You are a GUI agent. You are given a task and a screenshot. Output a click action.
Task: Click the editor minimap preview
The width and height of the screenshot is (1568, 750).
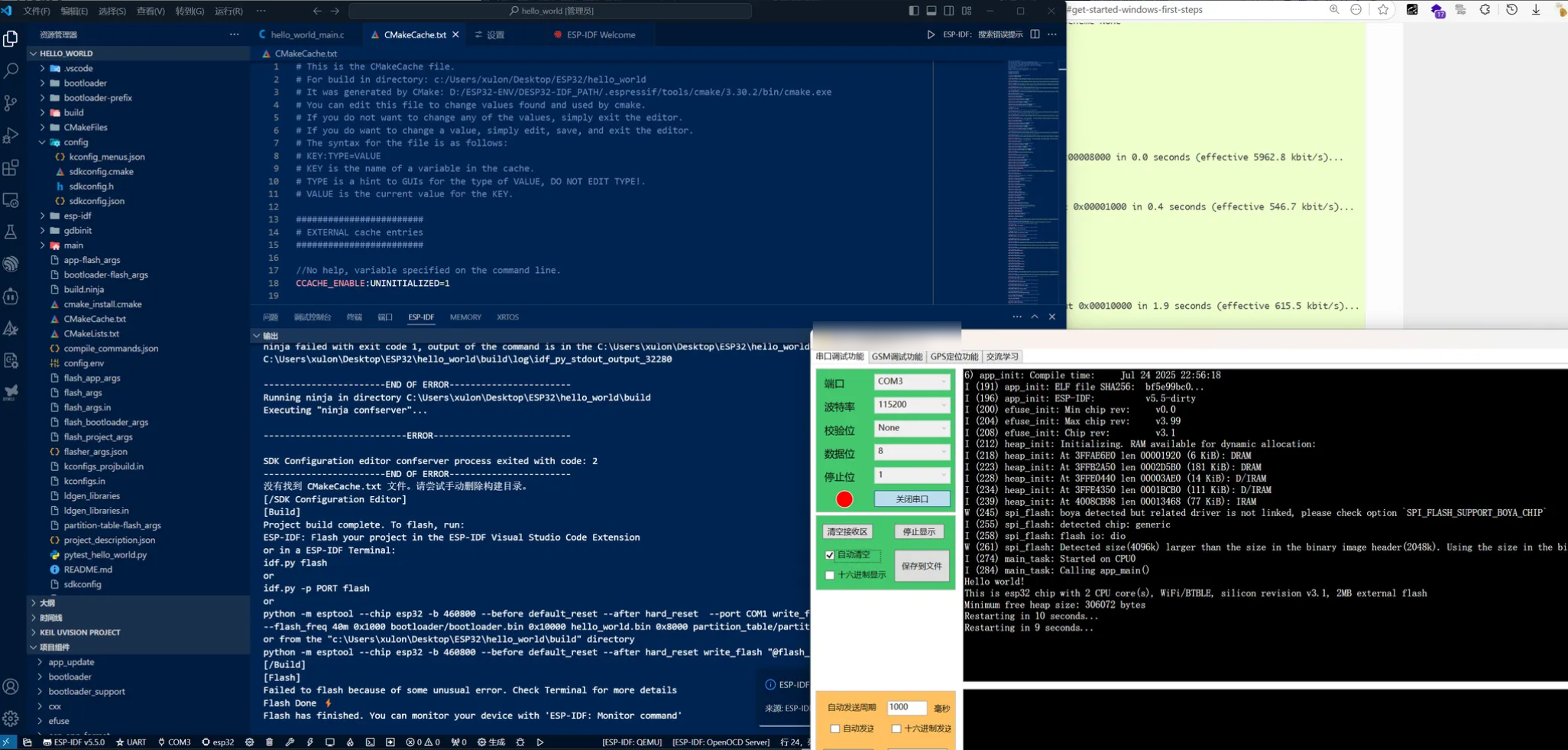point(1032,182)
